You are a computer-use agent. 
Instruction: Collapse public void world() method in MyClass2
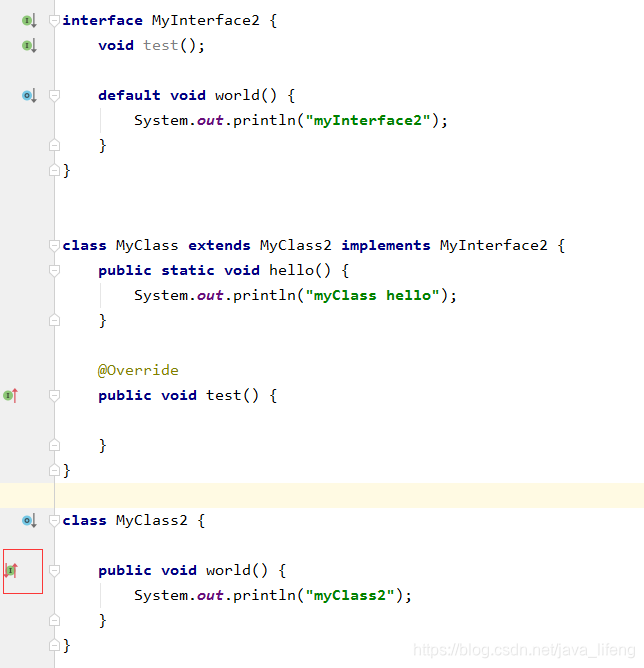click(x=54, y=570)
